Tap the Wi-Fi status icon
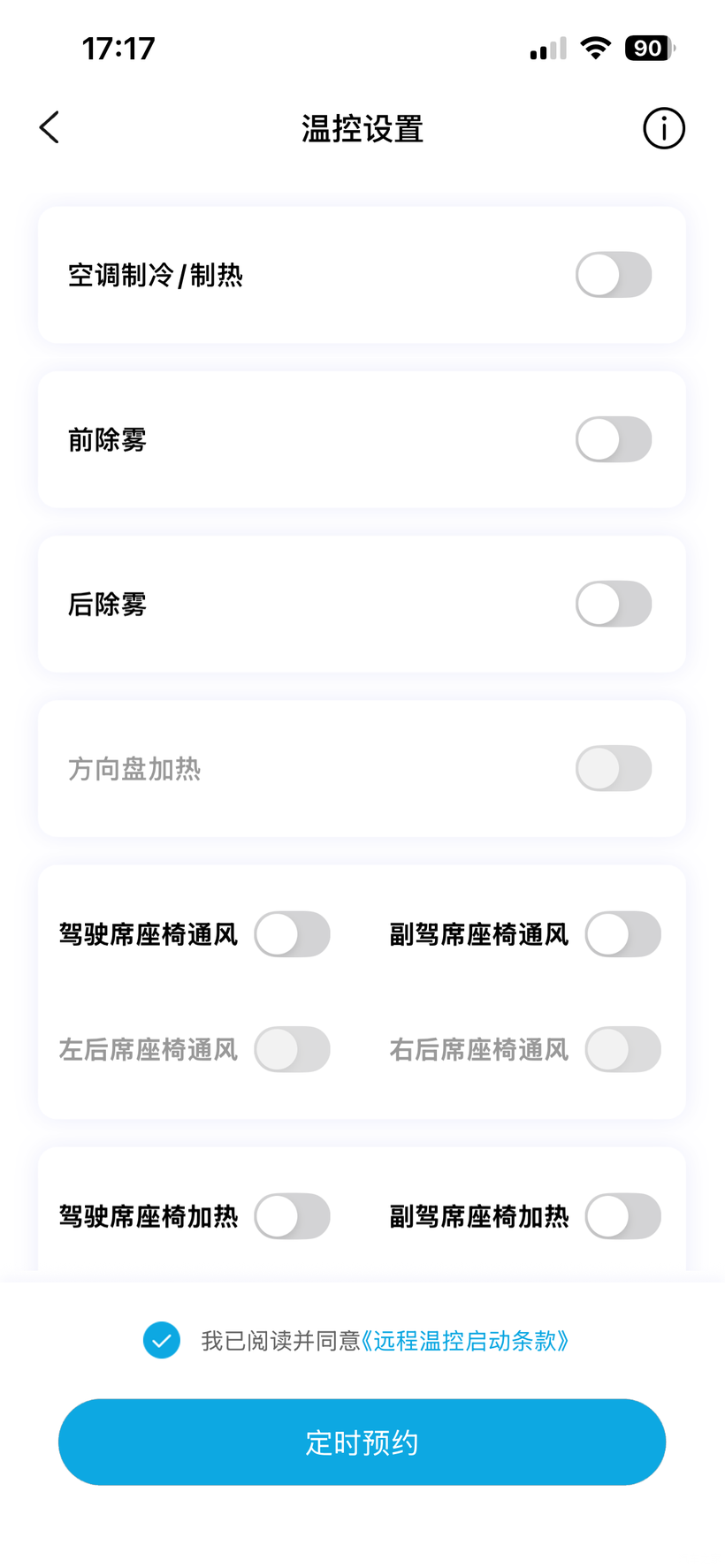The image size is (725, 1568). 596,48
